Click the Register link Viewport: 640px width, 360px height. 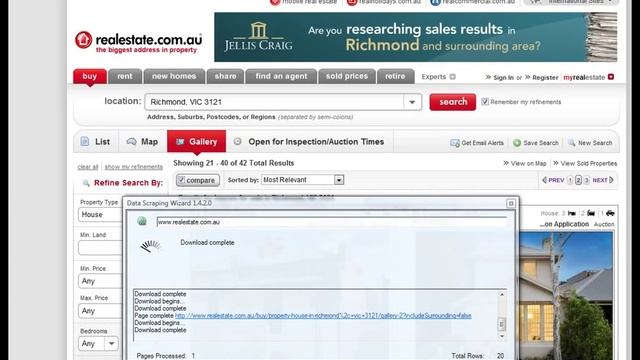pos(545,78)
